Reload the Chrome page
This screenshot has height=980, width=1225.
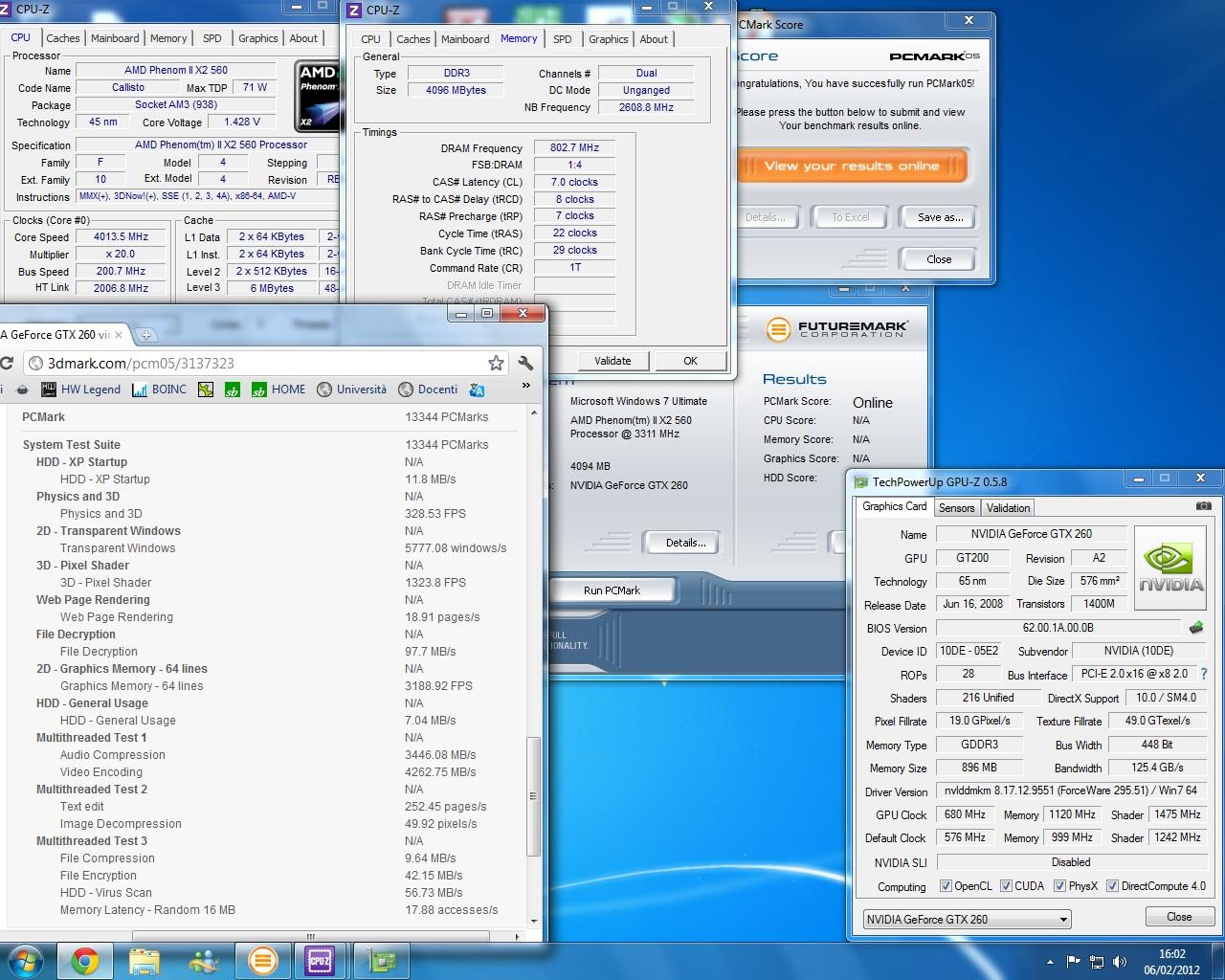[x=6, y=363]
